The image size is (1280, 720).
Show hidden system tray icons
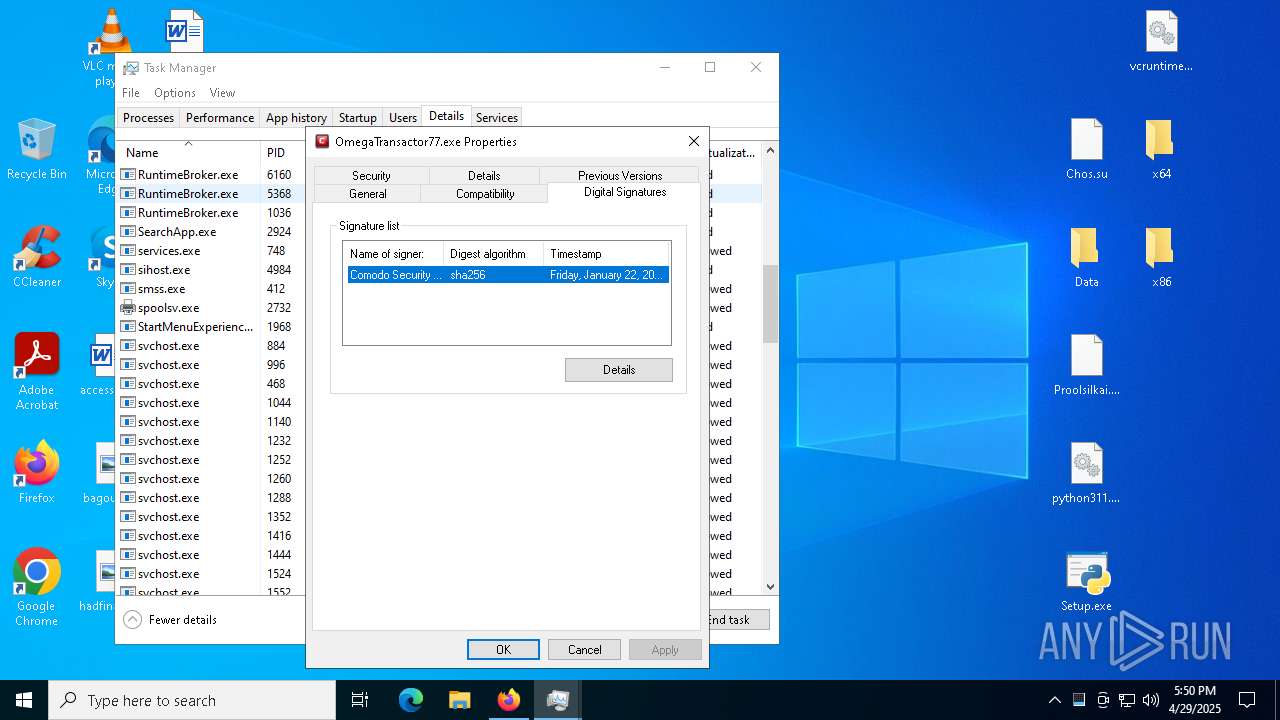point(1054,700)
